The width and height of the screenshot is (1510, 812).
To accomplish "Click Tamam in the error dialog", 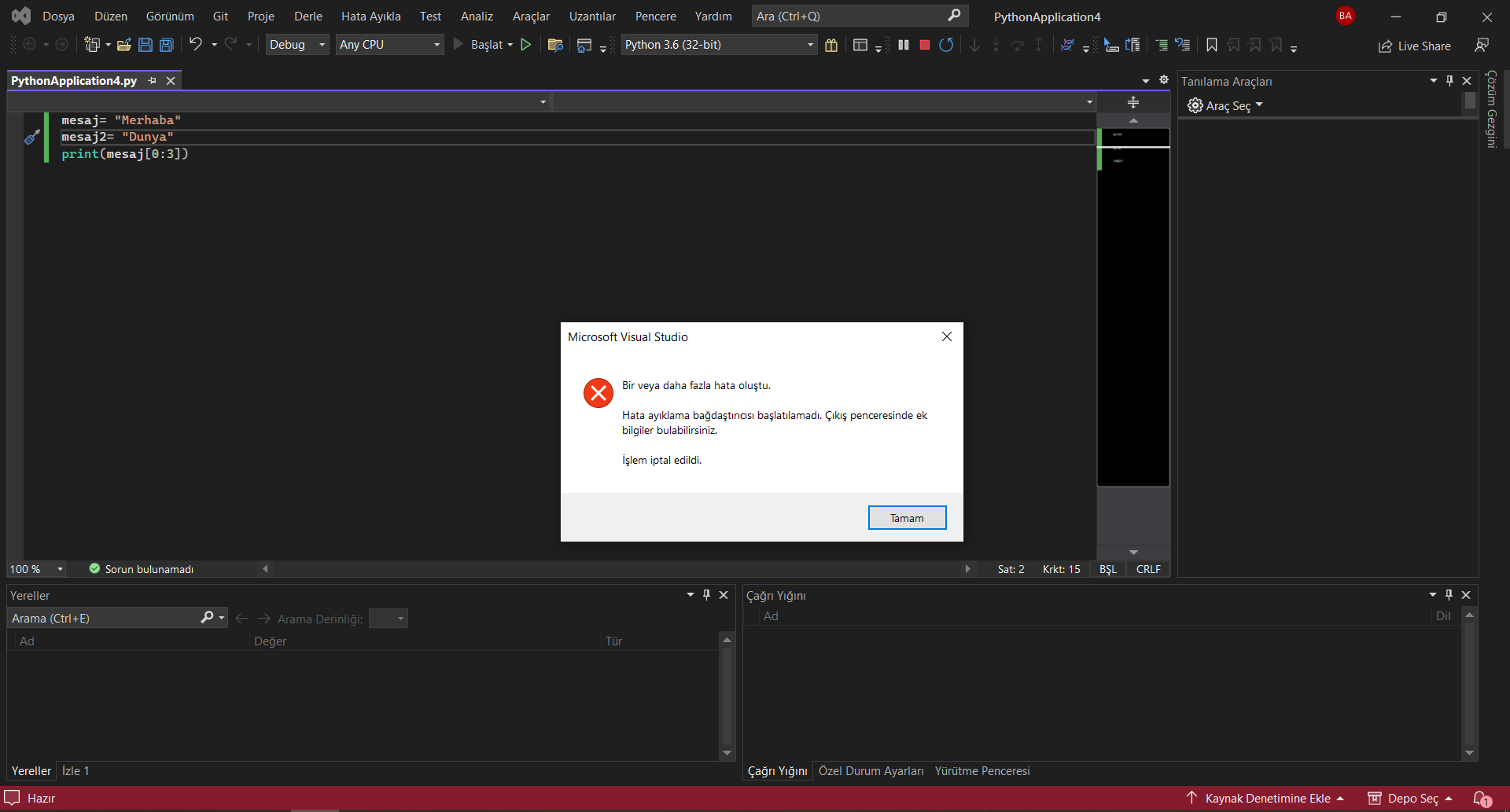I will (907, 518).
